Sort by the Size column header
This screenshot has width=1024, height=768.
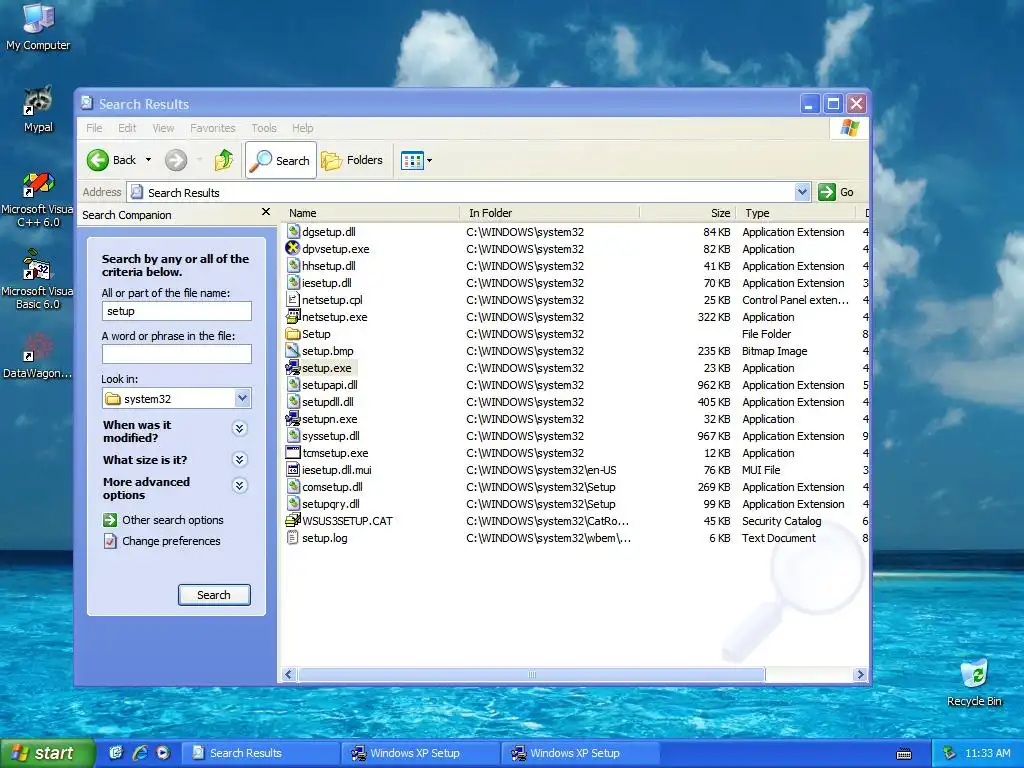point(688,213)
